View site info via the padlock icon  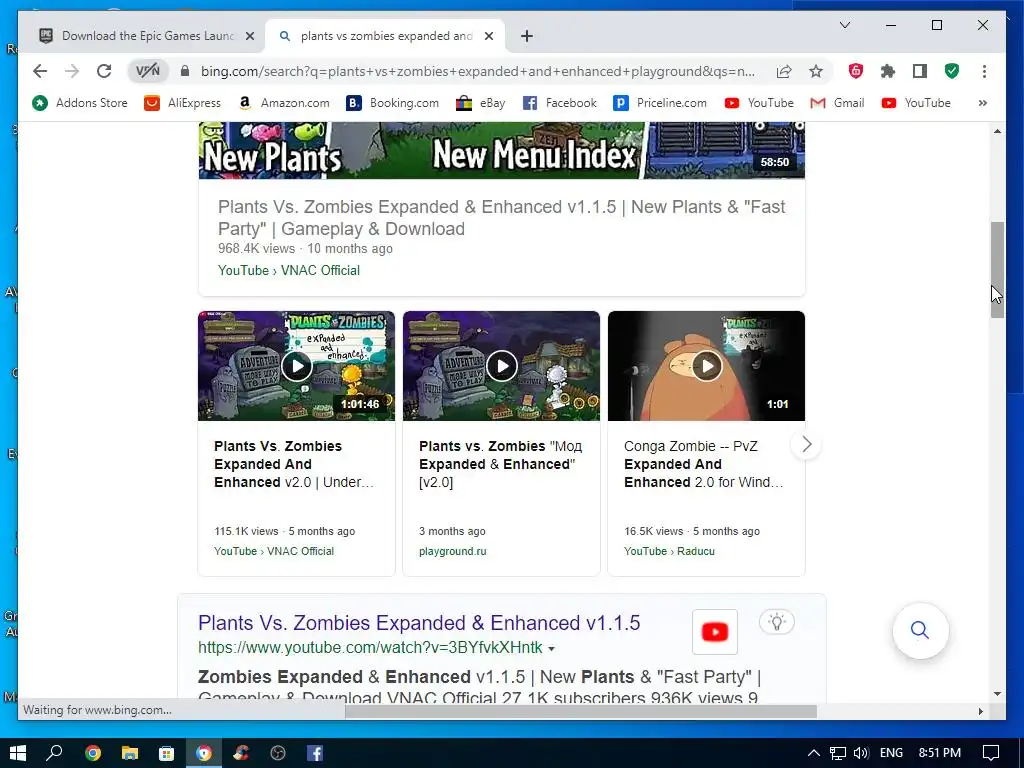pos(185,71)
